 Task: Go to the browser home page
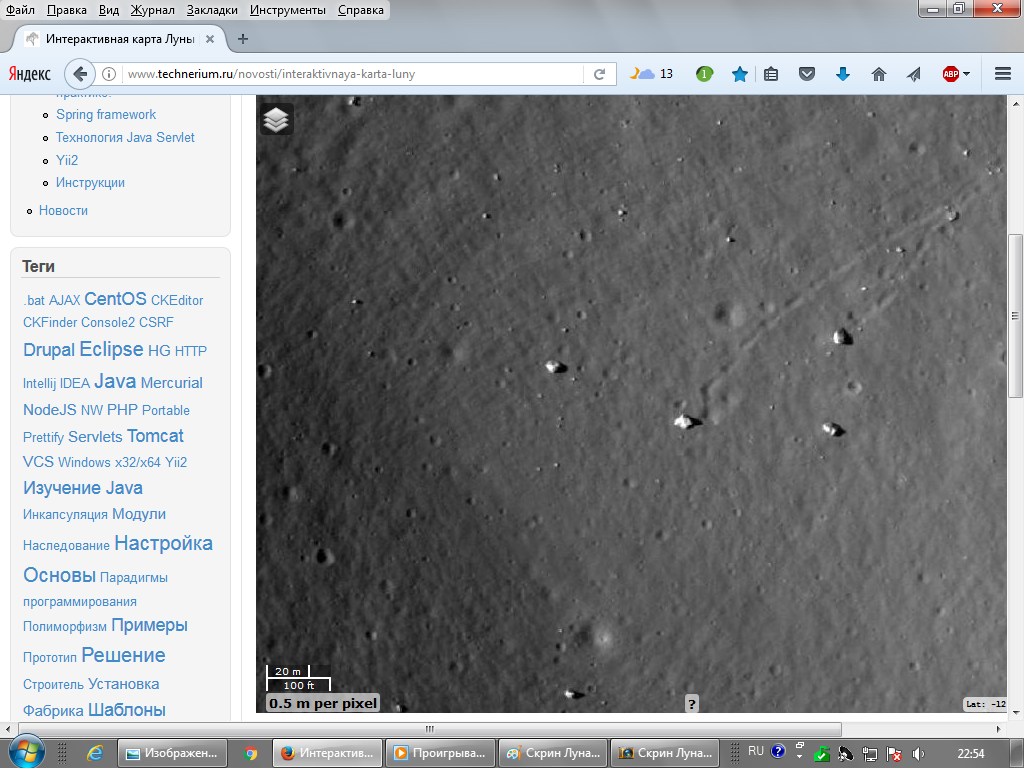[x=879, y=74]
